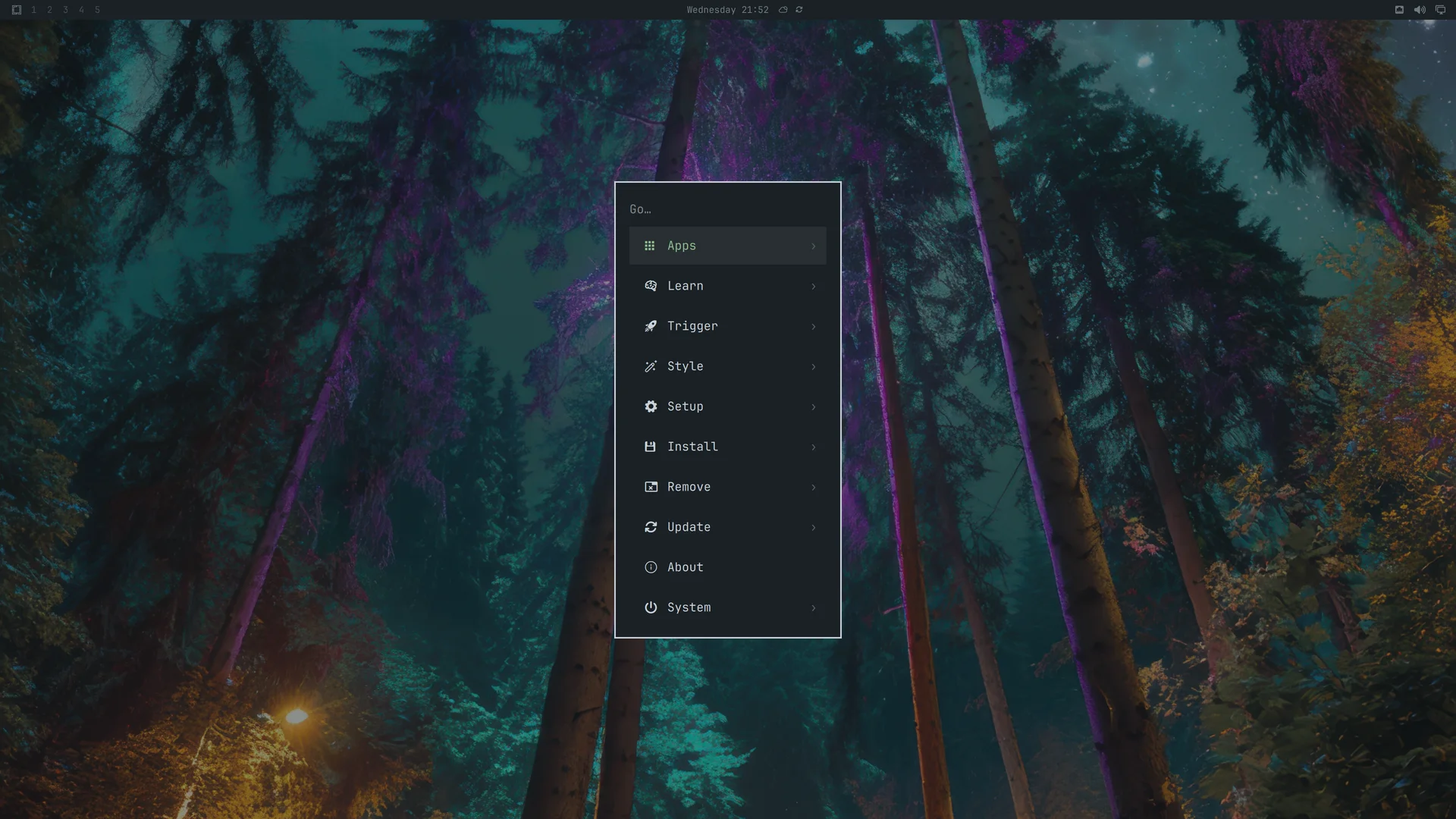Focus the Go… search field
This screenshot has width=1456, height=819.
click(728, 209)
